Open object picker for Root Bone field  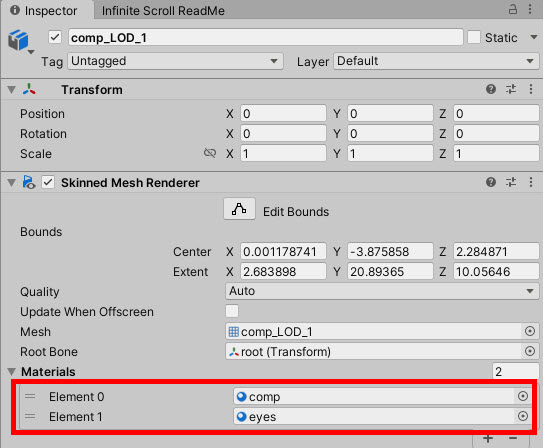pos(529,351)
